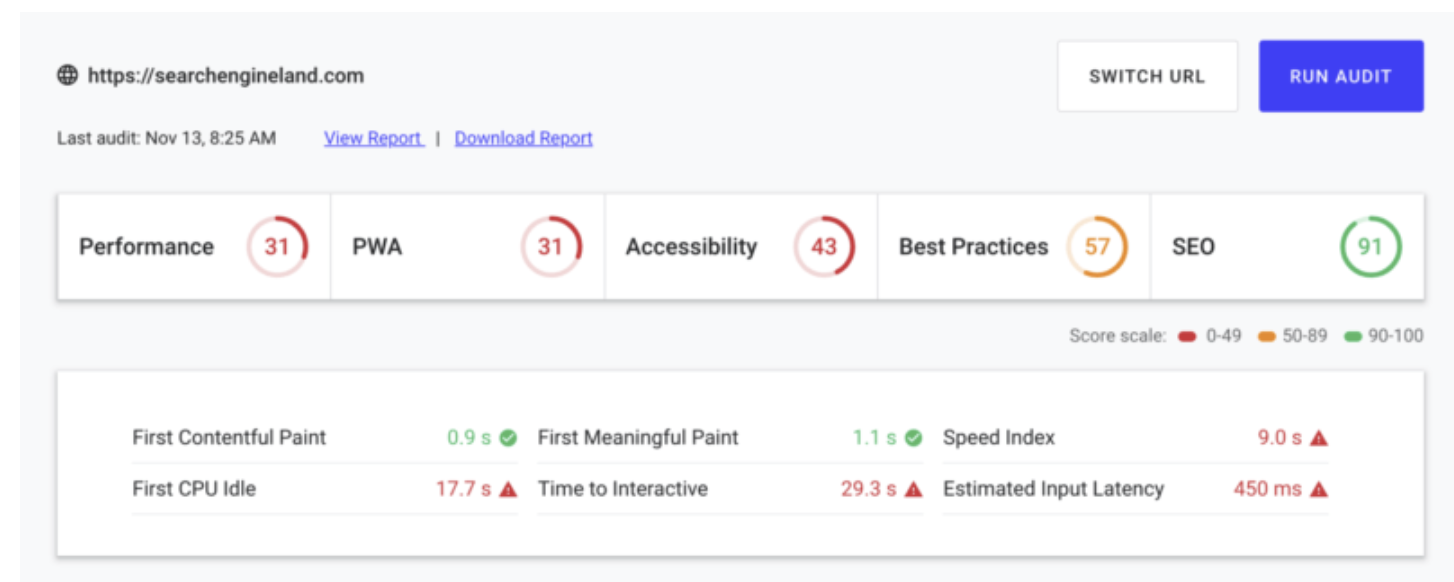The height and width of the screenshot is (582, 1454).
Task: Open the View Report link
Action: tap(373, 138)
